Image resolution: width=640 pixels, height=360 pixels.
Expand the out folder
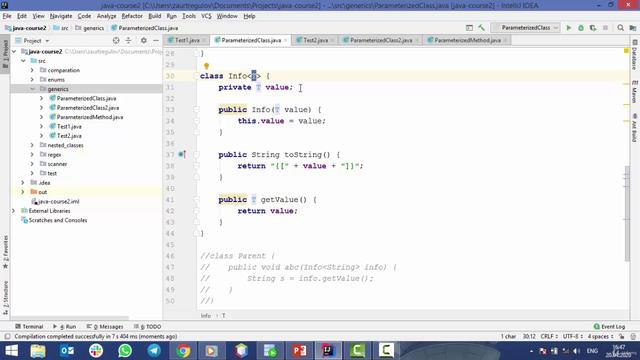(23, 192)
